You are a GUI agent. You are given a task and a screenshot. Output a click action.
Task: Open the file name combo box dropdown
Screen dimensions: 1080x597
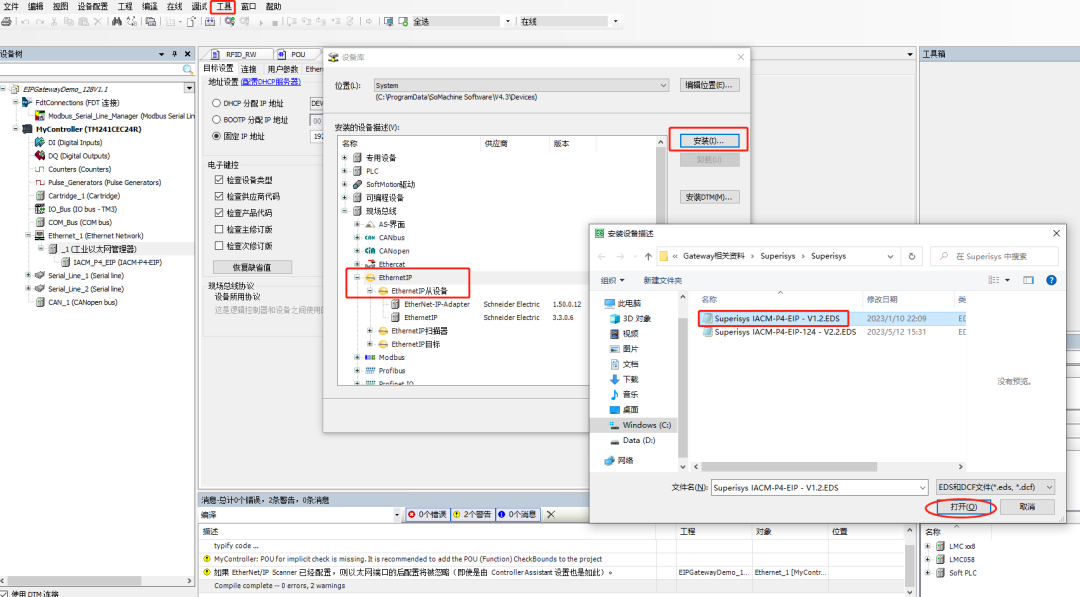tap(922, 488)
